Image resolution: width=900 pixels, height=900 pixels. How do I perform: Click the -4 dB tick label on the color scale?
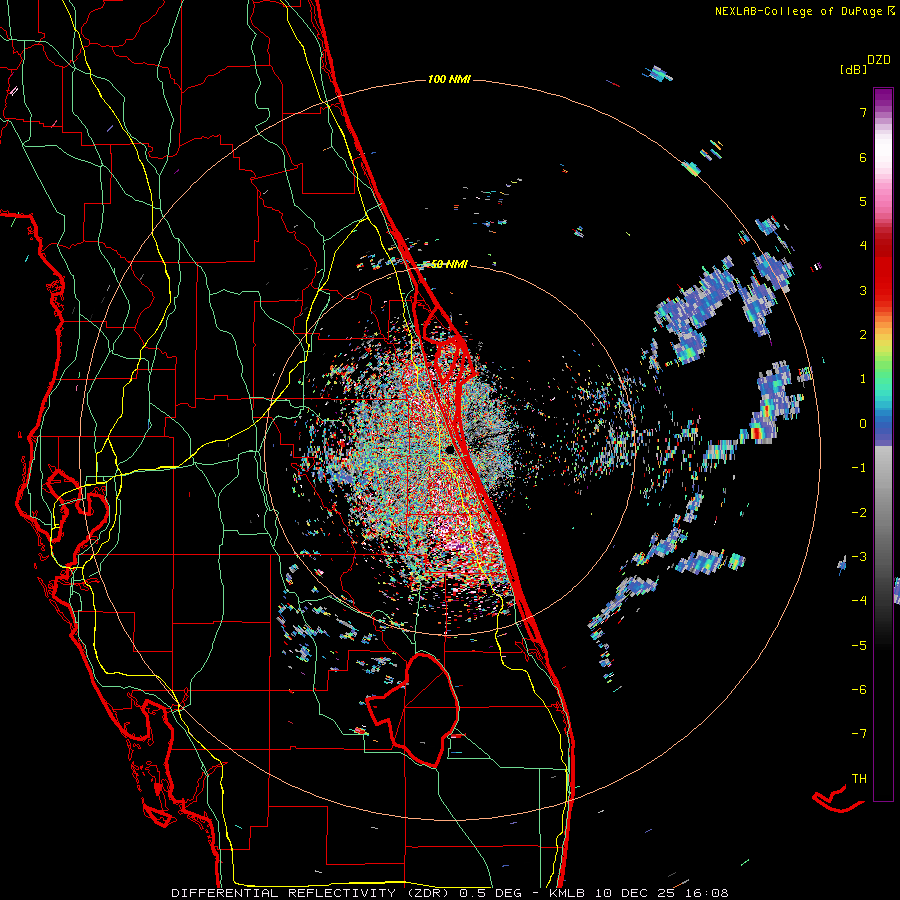859,601
